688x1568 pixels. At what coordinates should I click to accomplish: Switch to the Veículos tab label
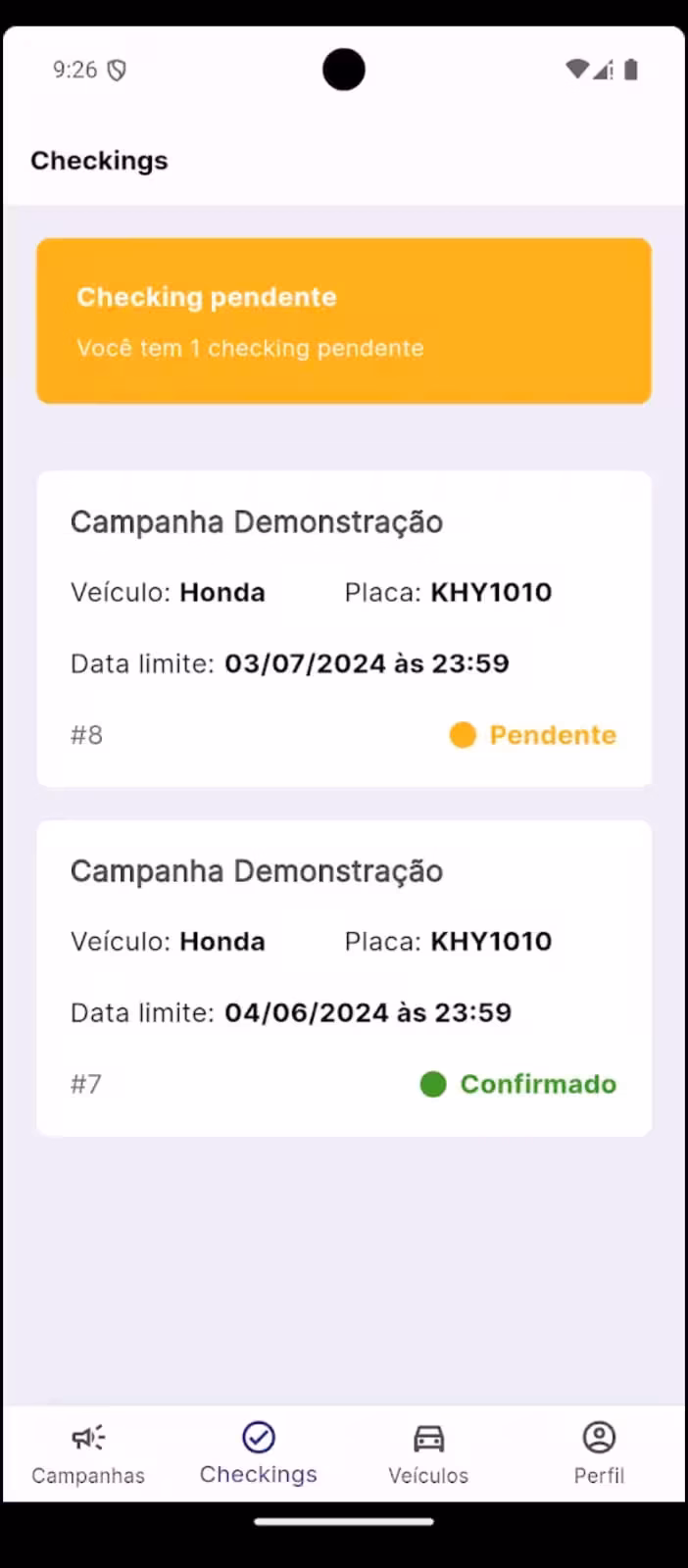(428, 1476)
